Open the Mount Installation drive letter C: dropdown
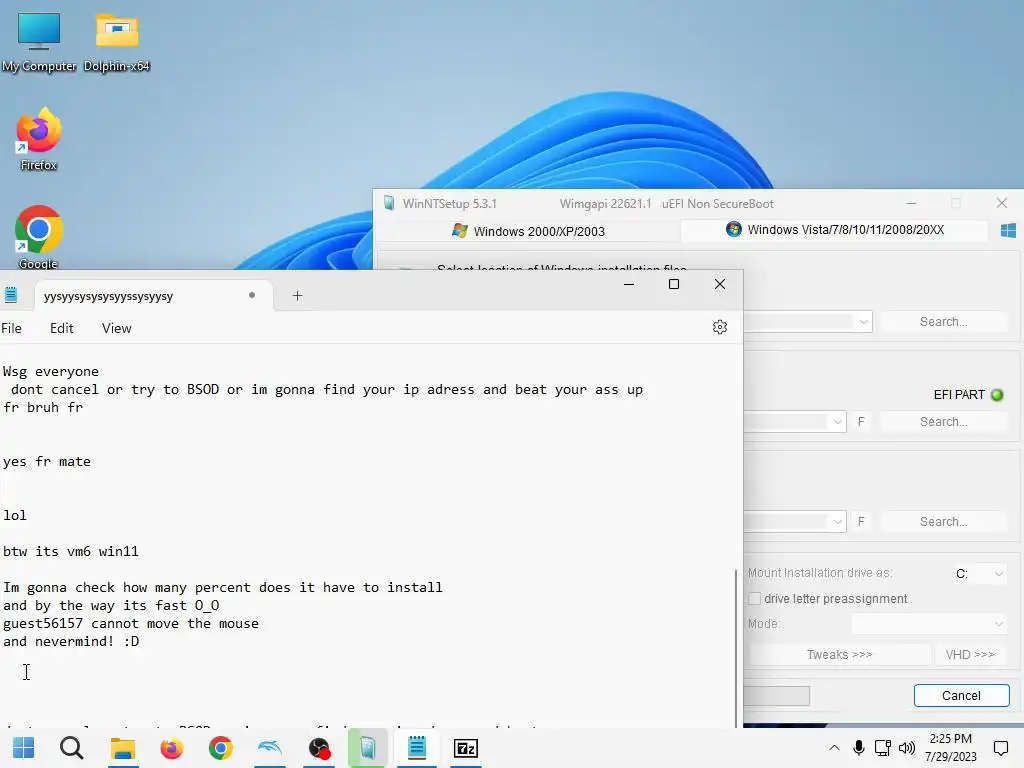 979,573
